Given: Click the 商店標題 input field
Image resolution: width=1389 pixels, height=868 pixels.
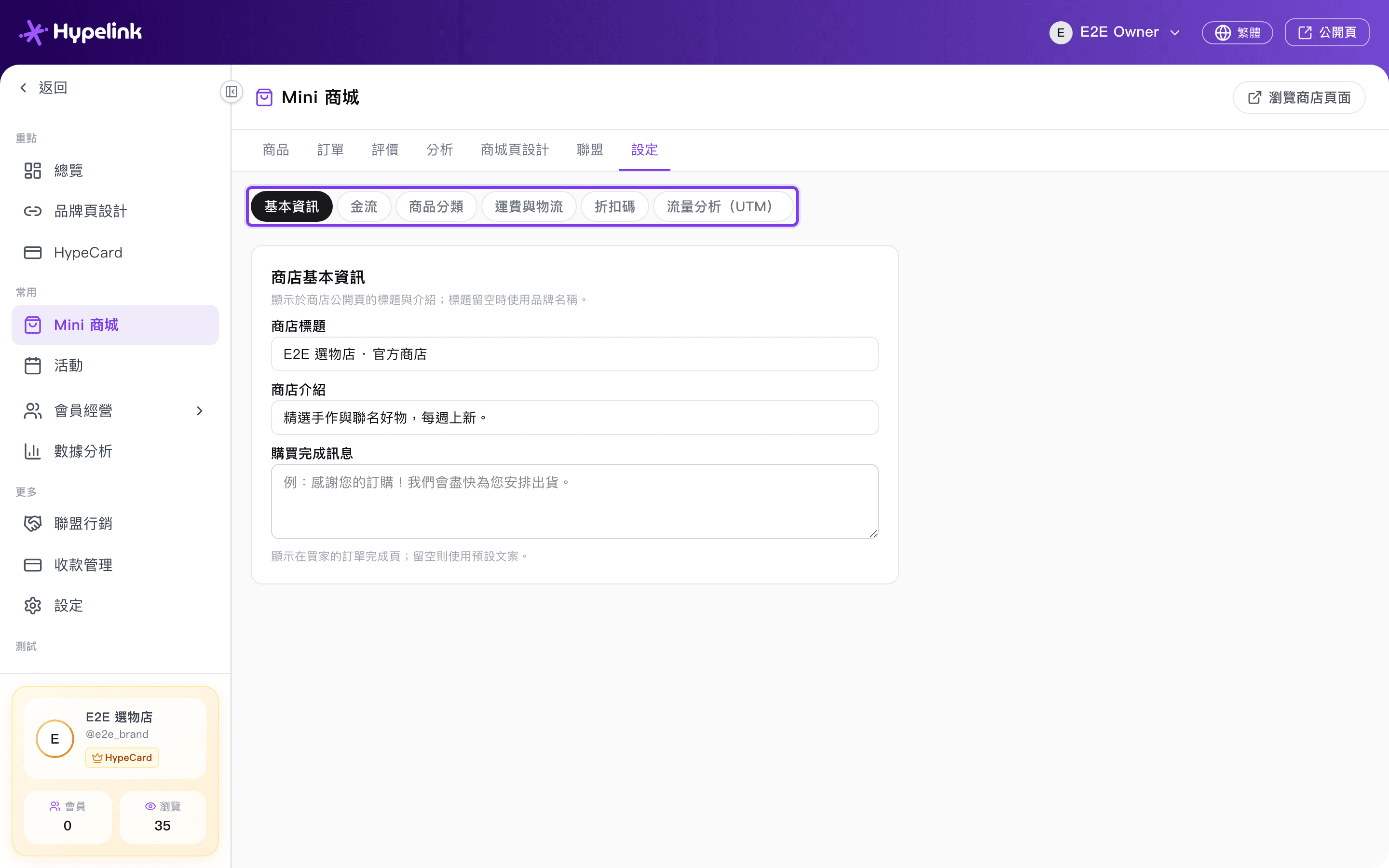Looking at the screenshot, I should point(574,354).
